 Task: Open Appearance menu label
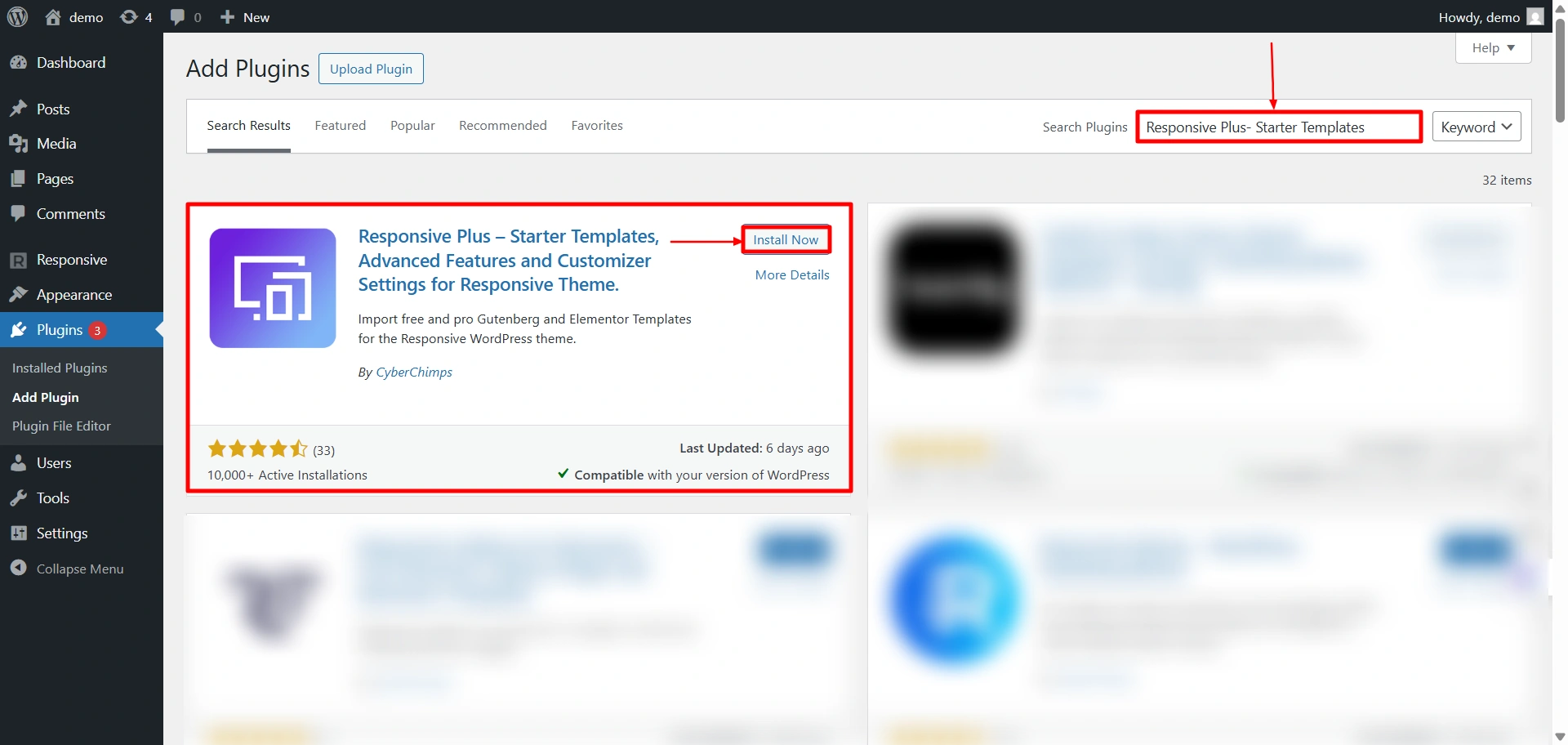[x=74, y=295]
